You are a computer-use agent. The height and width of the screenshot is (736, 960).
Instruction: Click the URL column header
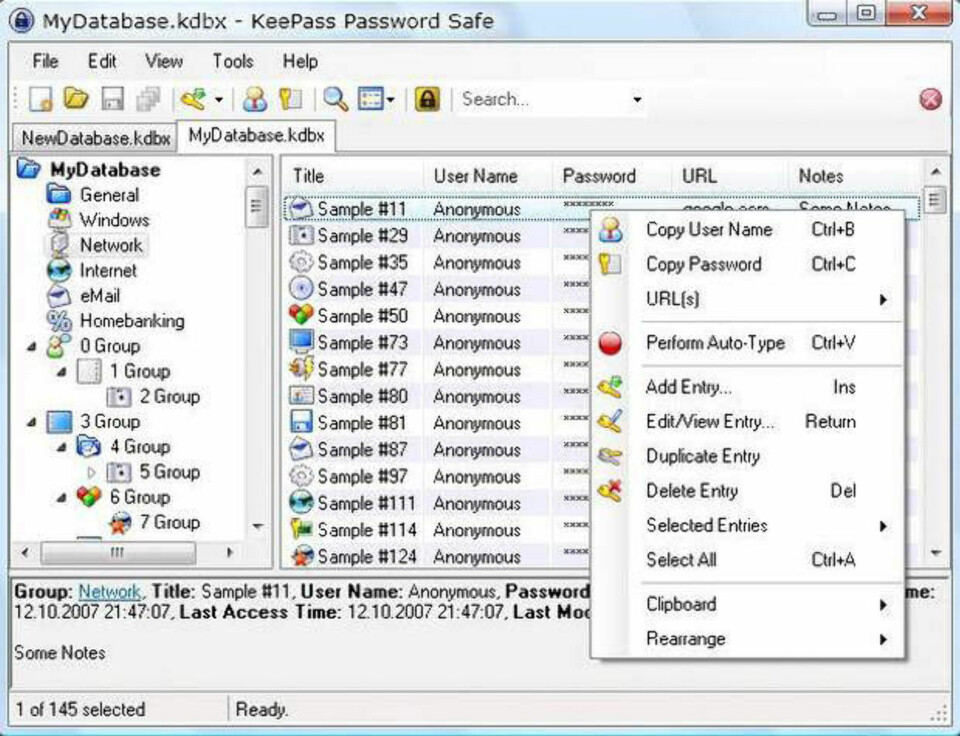tap(730, 176)
